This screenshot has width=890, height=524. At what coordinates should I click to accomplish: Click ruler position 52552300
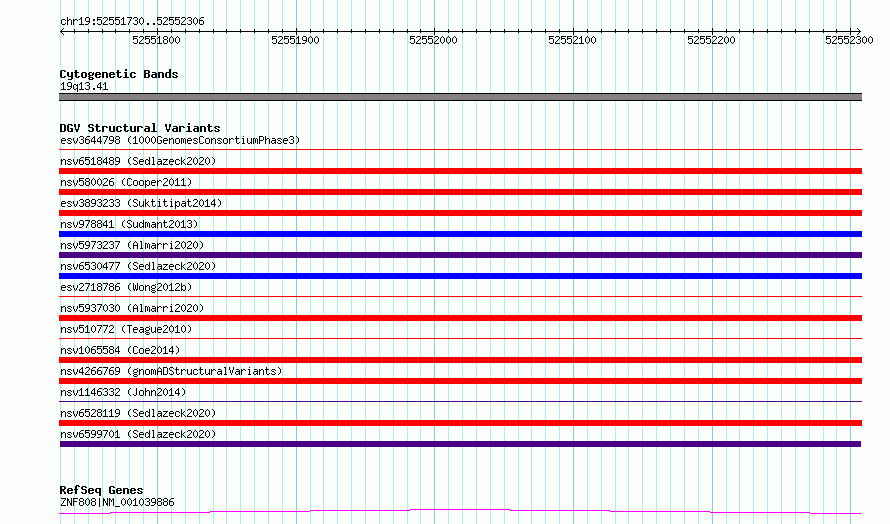pyautogui.click(x=849, y=40)
